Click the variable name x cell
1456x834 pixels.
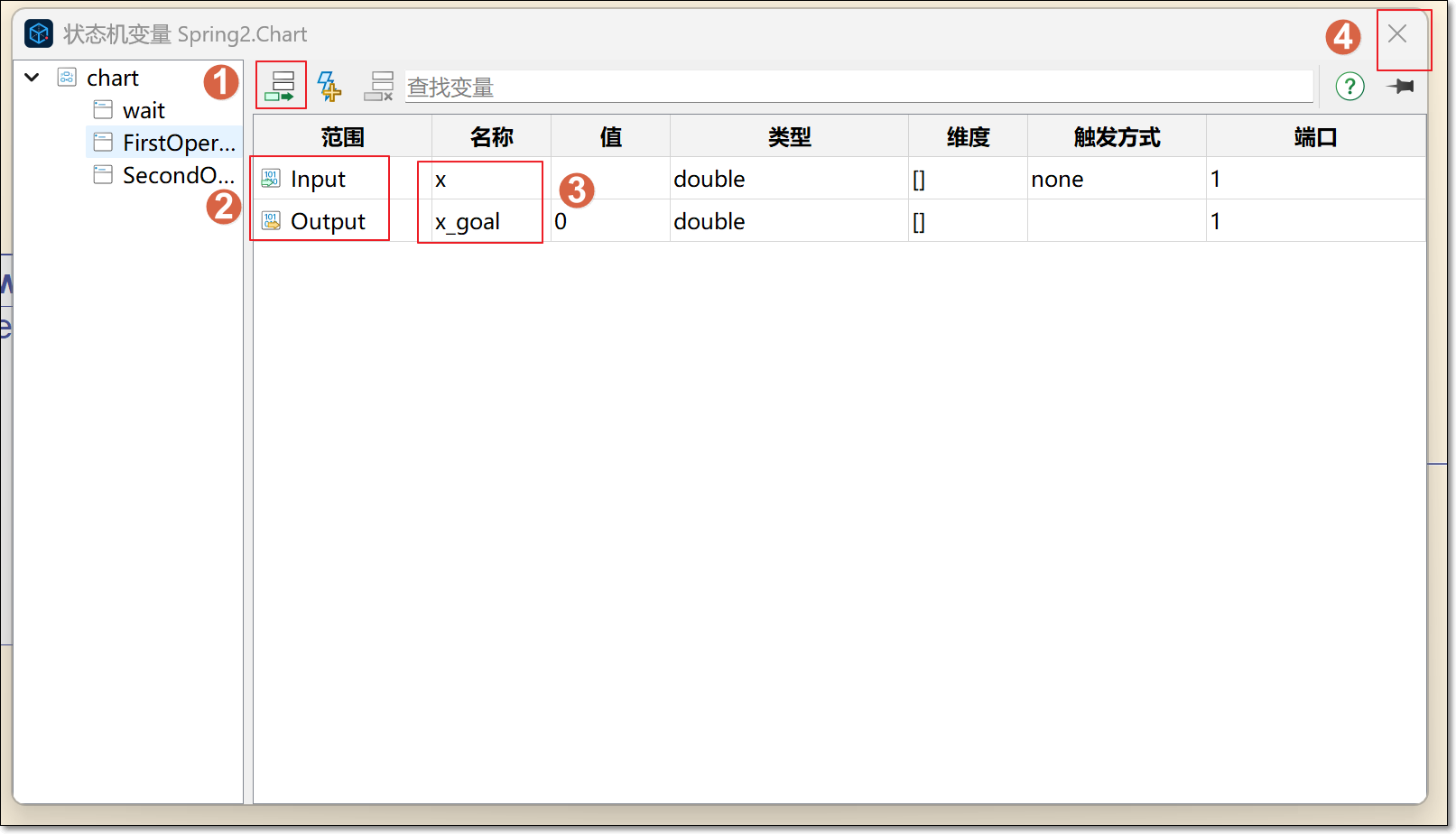[x=491, y=179]
